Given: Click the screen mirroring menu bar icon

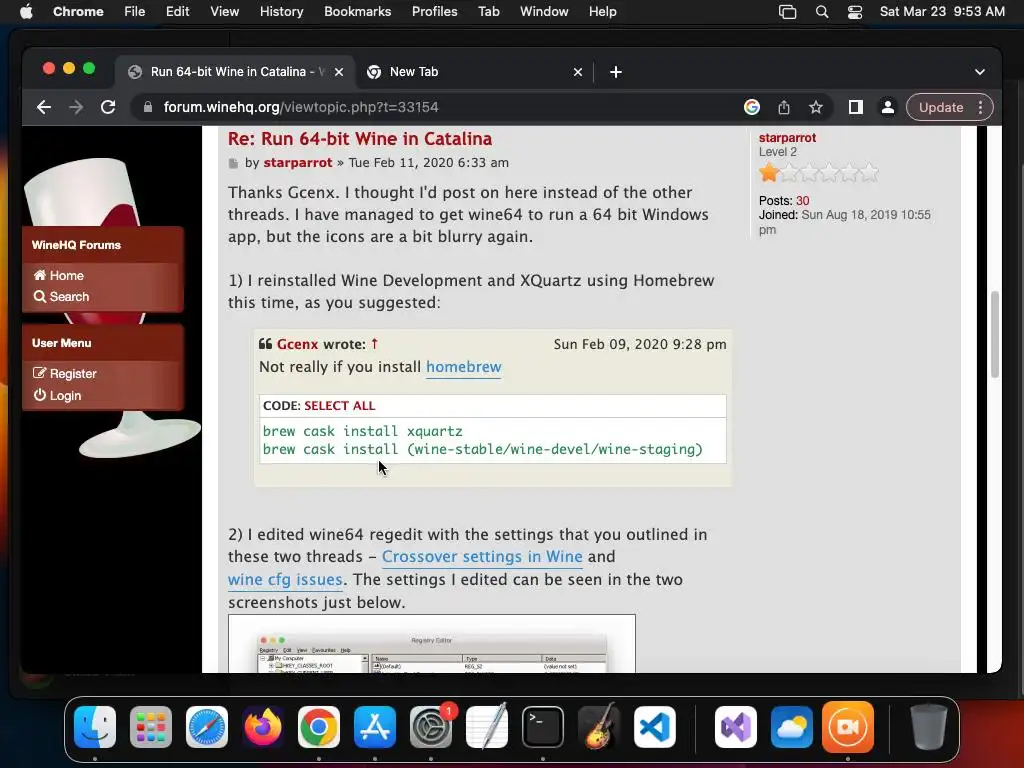Looking at the screenshot, I should (788, 12).
